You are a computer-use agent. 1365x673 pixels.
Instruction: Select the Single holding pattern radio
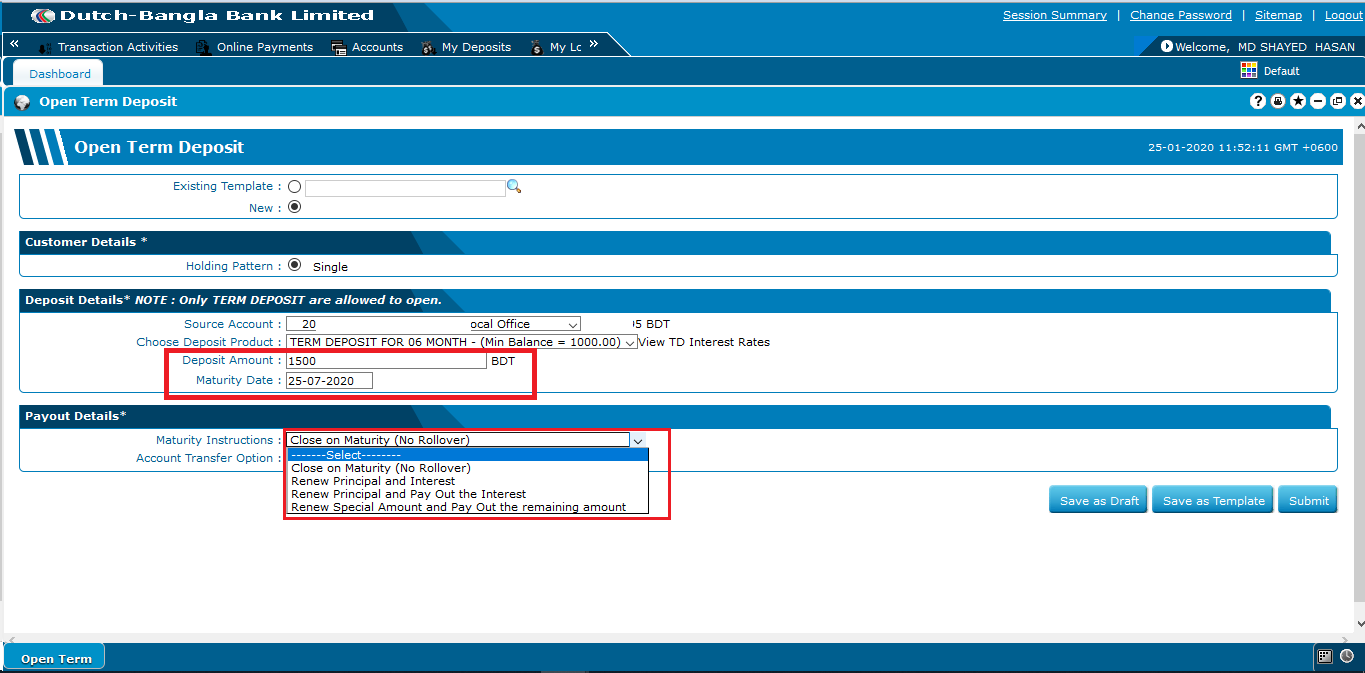[294, 265]
